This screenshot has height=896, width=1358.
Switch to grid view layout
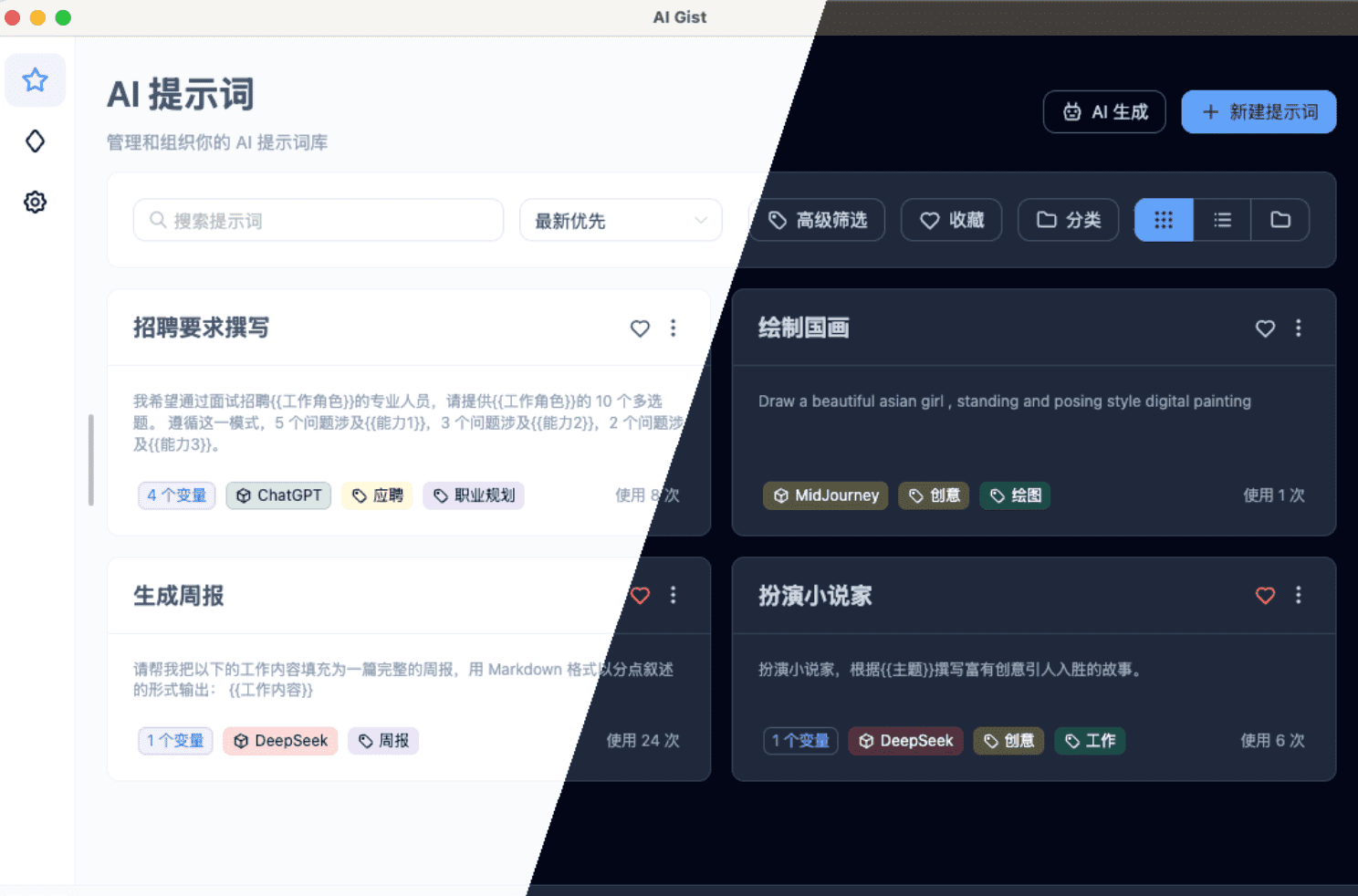click(x=1164, y=220)
